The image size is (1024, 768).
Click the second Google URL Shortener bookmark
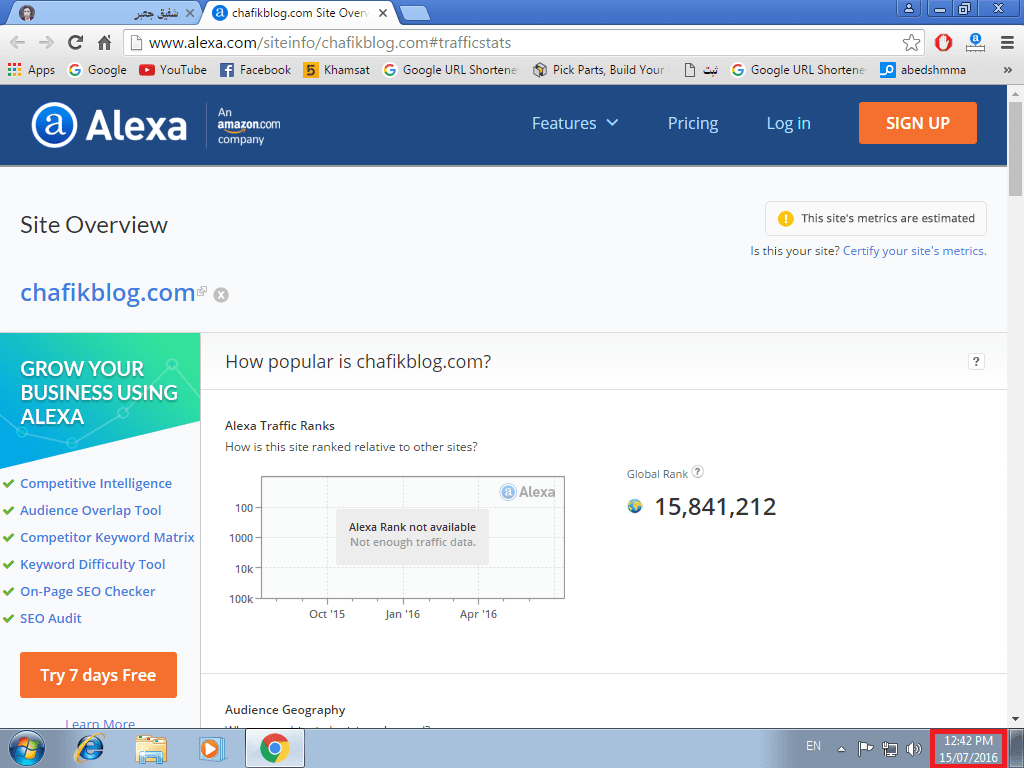(798, 70)
